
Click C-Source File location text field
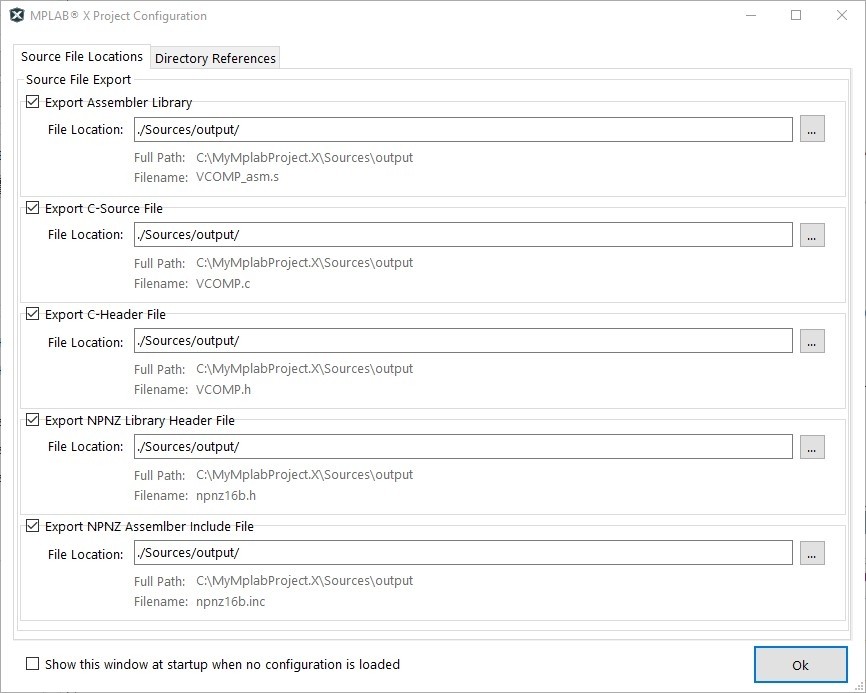(462, 235)
